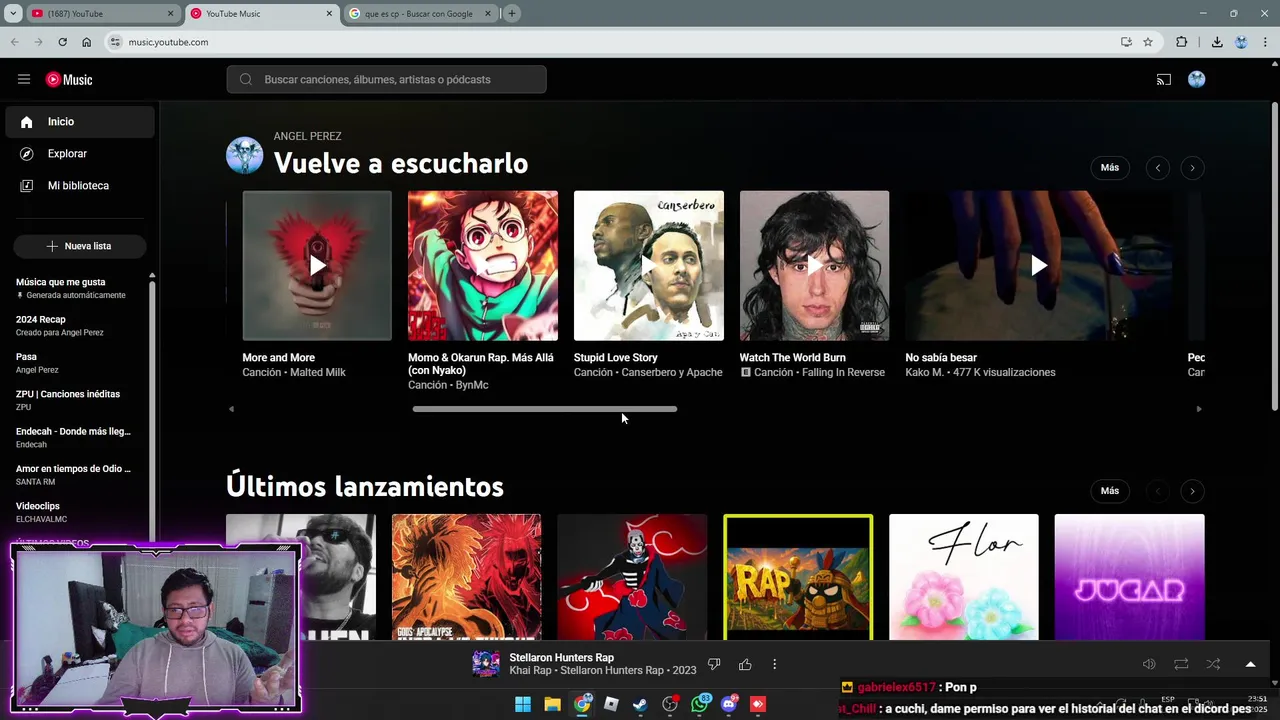This screenshot has height=720, width=1280.
Task: Open WhatsApp from the taskbar
Action: point(700,705)
